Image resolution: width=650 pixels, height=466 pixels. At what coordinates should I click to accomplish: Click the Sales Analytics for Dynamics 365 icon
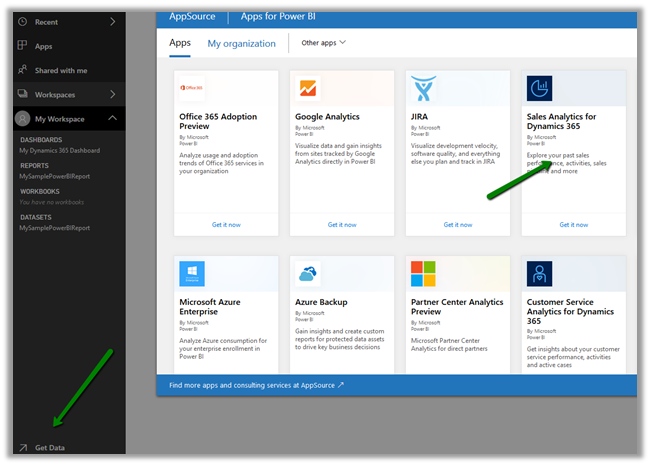click(x=540, y=90)
